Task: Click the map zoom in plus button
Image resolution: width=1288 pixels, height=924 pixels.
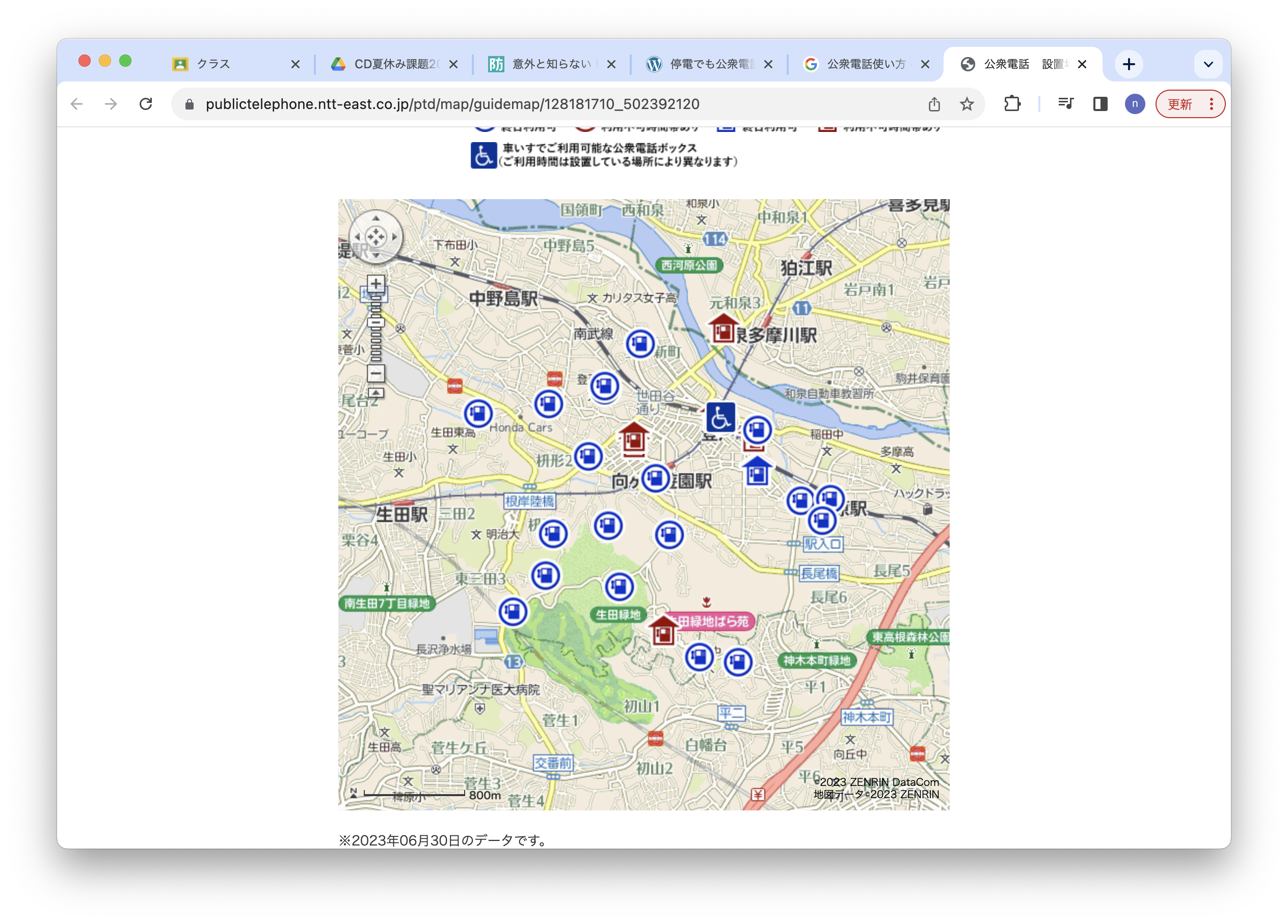Action: tap(375, 283)
